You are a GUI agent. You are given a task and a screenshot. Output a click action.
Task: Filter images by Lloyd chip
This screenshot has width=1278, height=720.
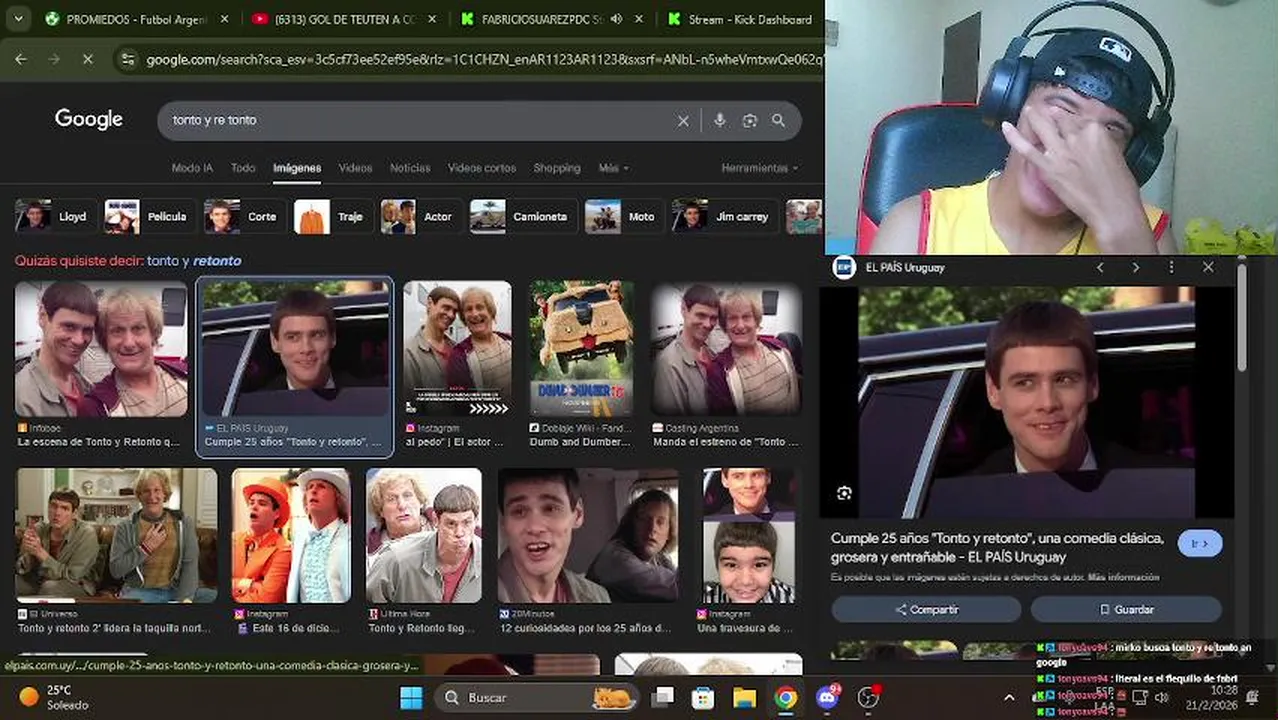(55, 216)
